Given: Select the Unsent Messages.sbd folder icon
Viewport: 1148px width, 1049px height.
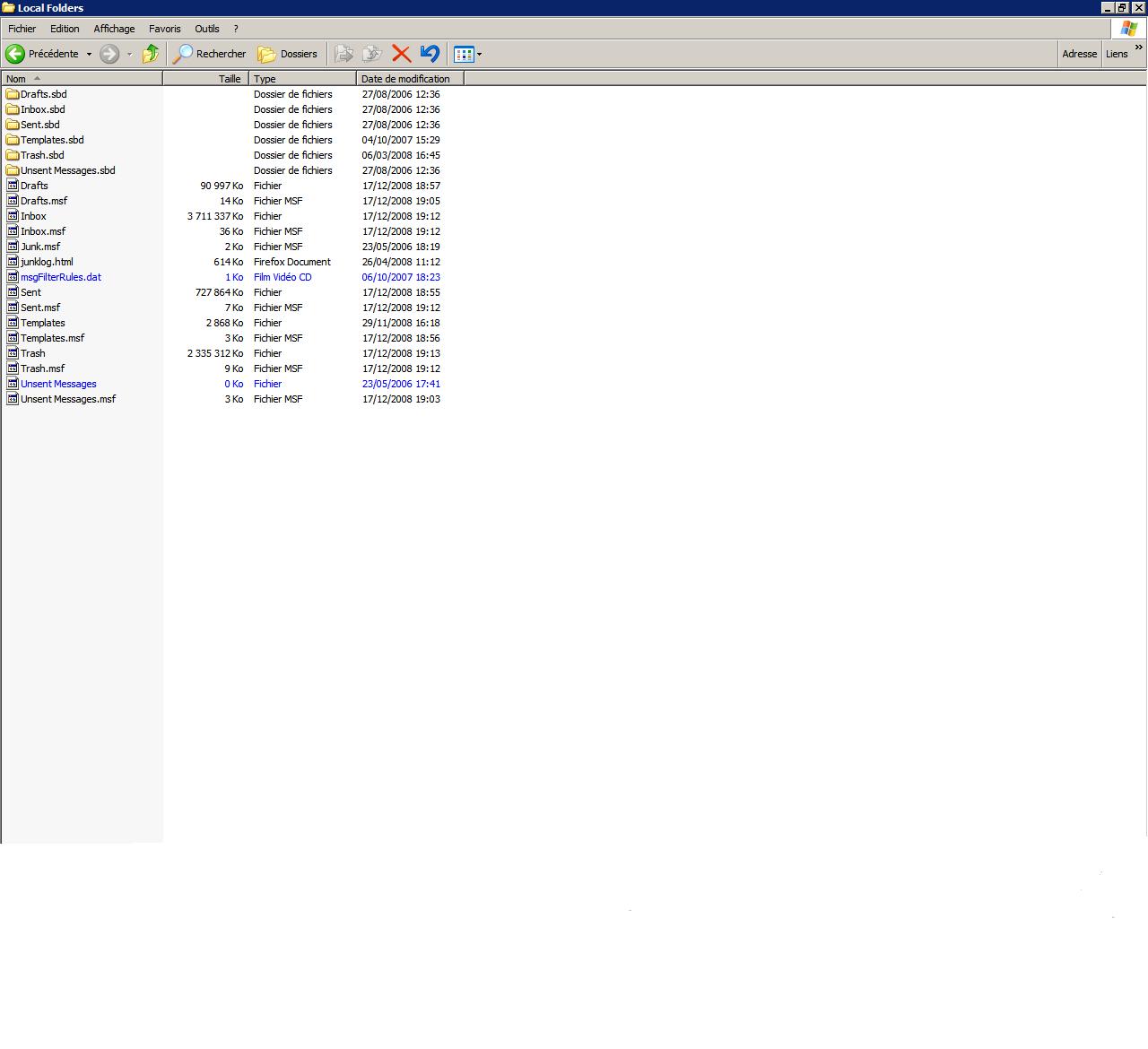Looking at the screenshot, I should (x=13, y=170).
